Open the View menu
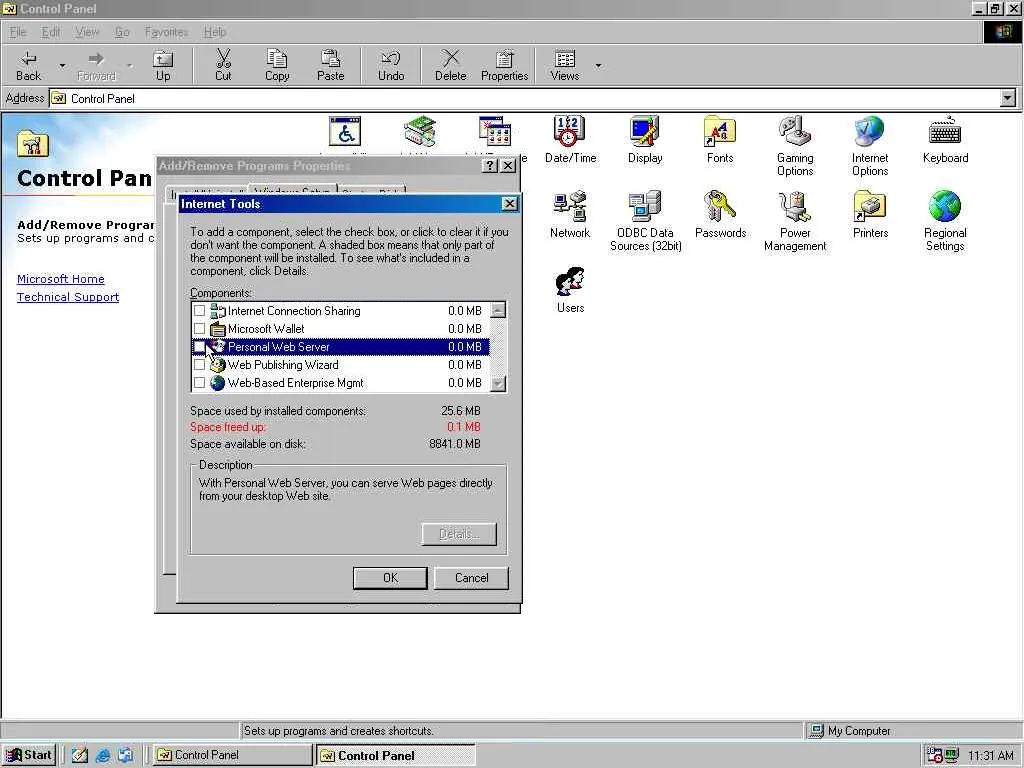Viewport: 1024px width, 768px height. (x=87, y=31)
